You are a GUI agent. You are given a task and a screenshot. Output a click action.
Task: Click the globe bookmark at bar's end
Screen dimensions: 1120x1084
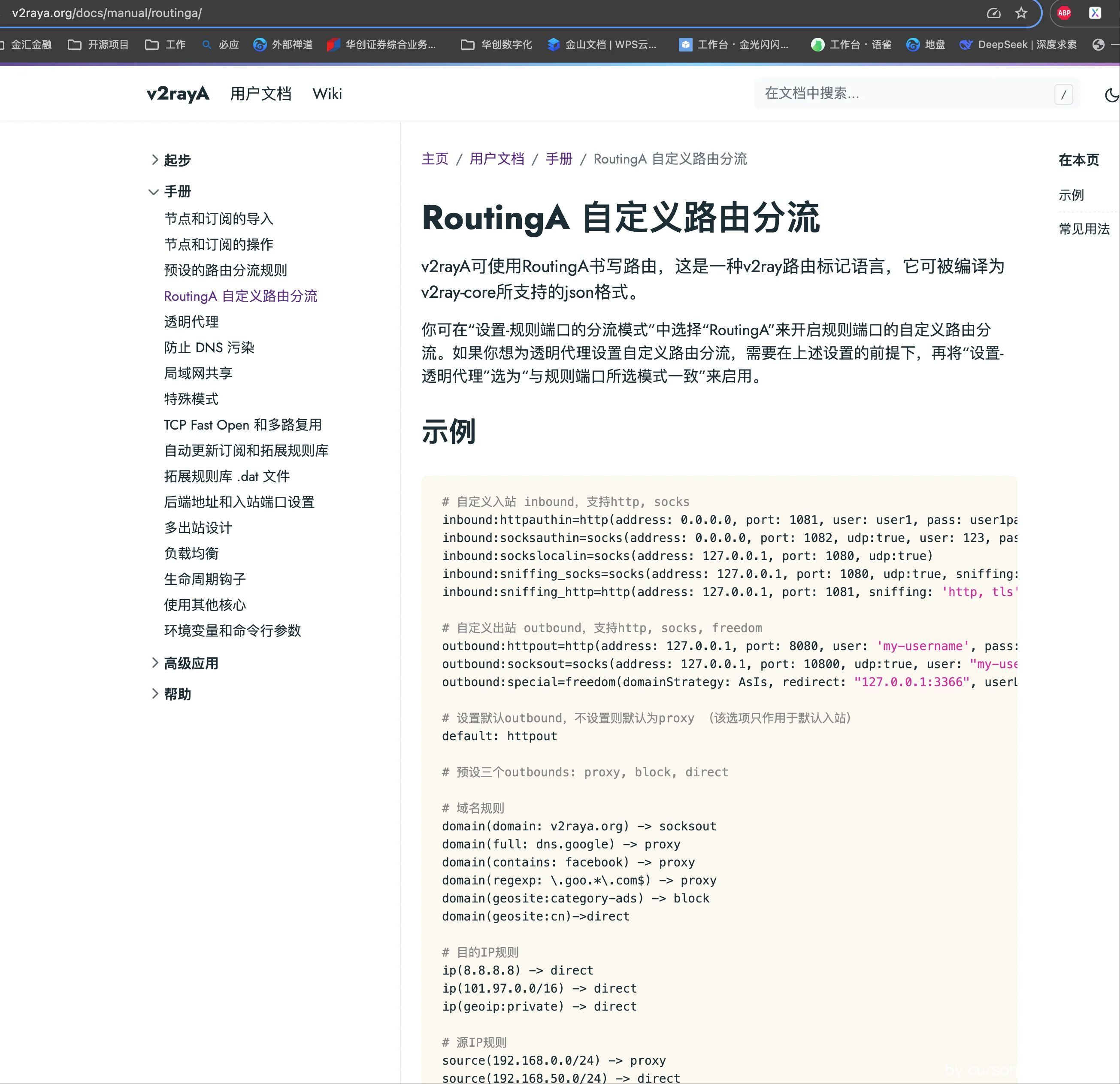pyautogui.click(x=1098, y=45)
